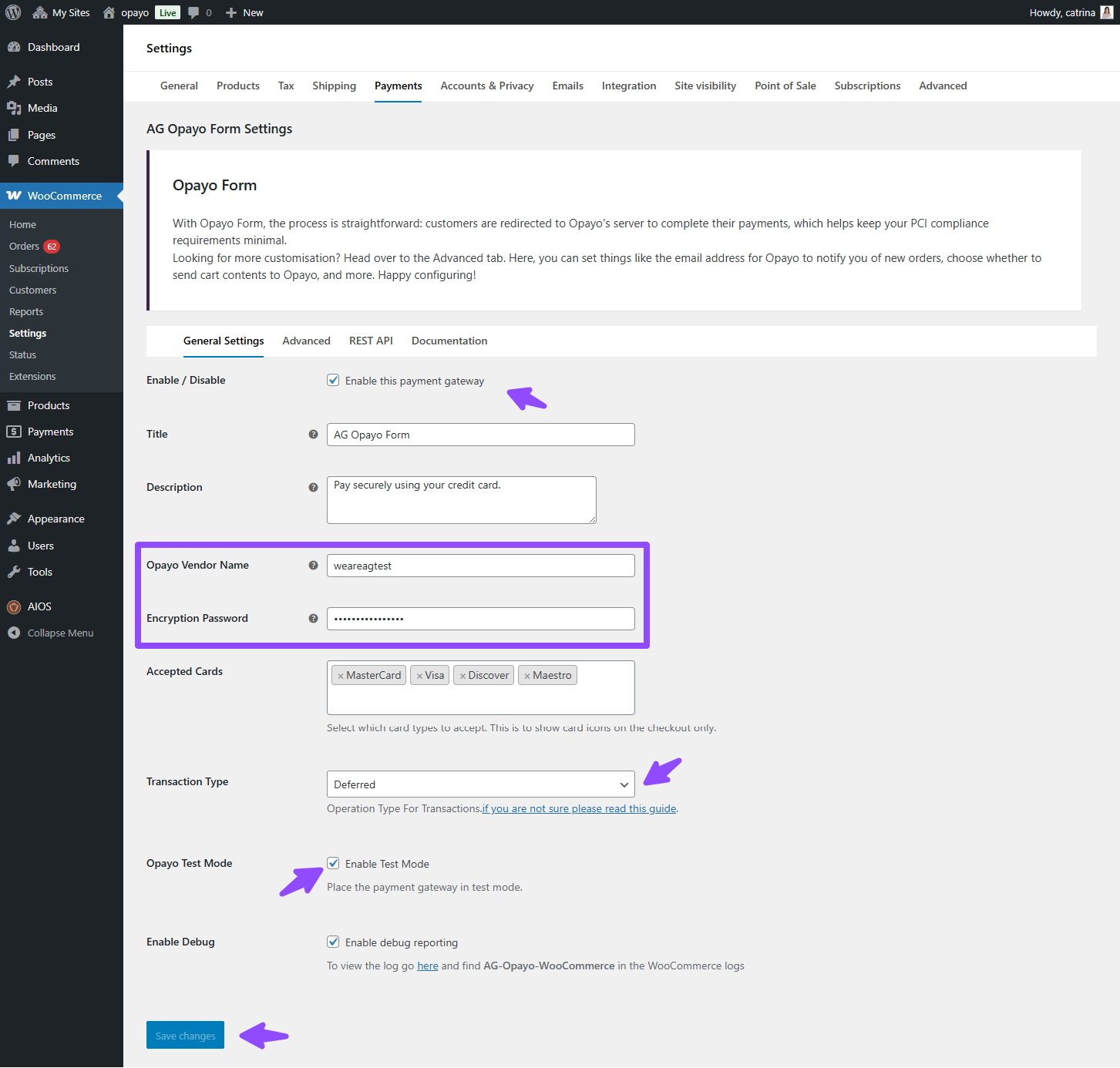Click the Tools wrench icon
The image size is (1120, 1068).
[14, 572]
